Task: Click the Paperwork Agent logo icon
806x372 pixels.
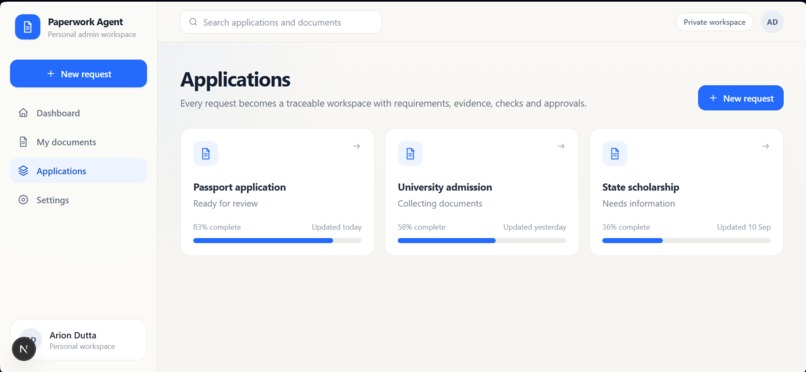Action: pos(28,27)
